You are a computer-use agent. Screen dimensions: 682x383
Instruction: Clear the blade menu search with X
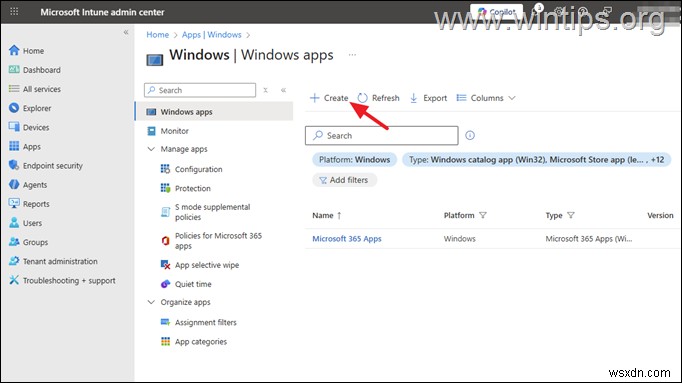click(x=265, y=90)
